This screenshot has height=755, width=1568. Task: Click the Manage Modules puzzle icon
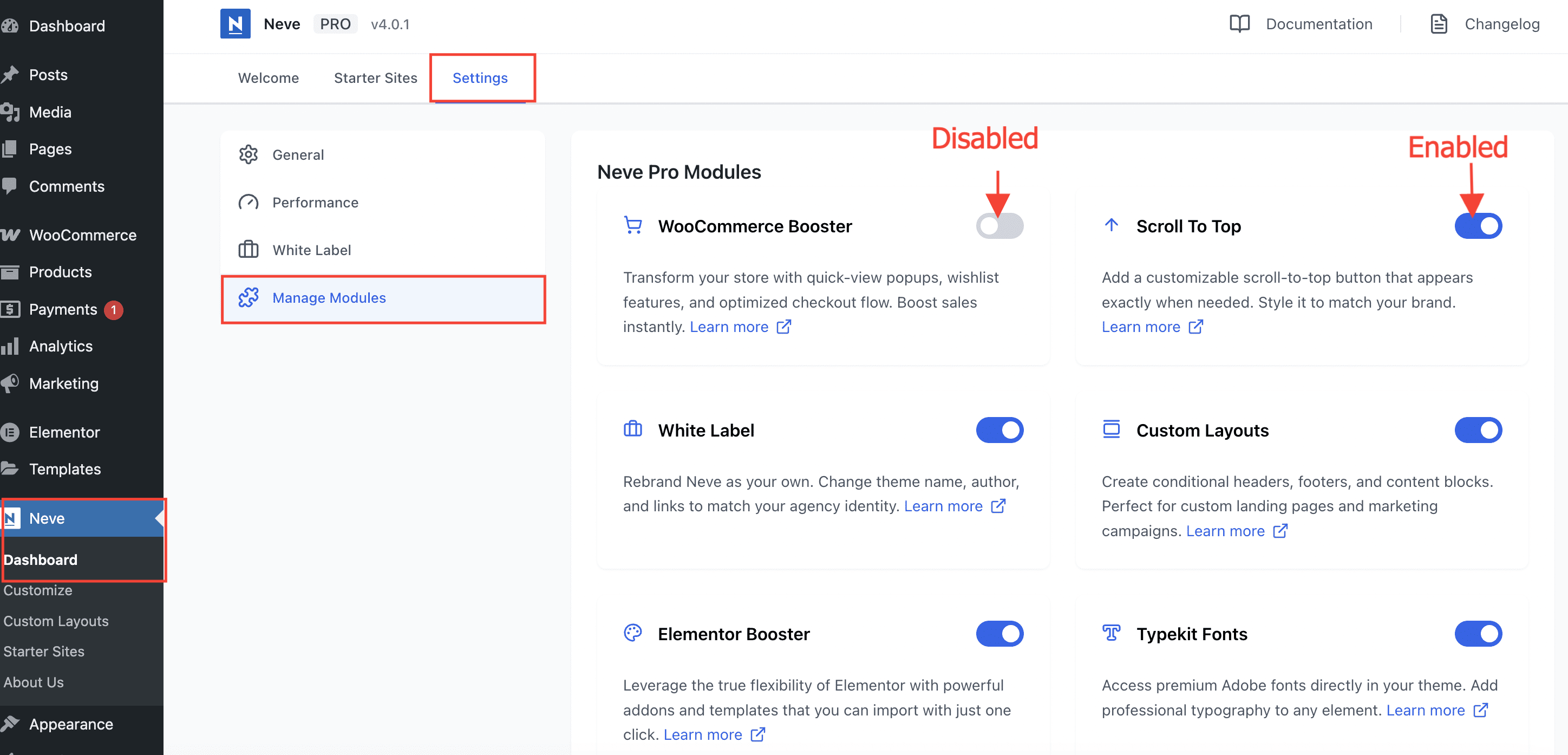(249, 298)
